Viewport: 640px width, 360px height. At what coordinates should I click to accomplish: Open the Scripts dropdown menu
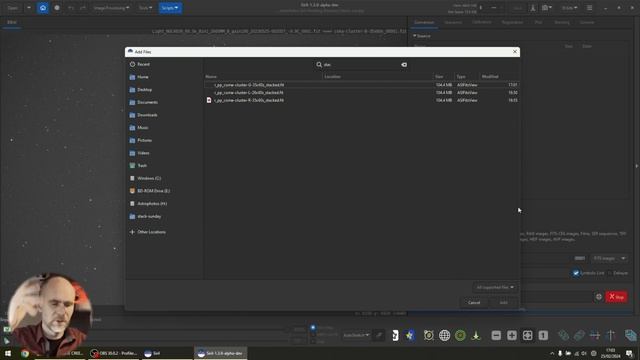[170, 8]
